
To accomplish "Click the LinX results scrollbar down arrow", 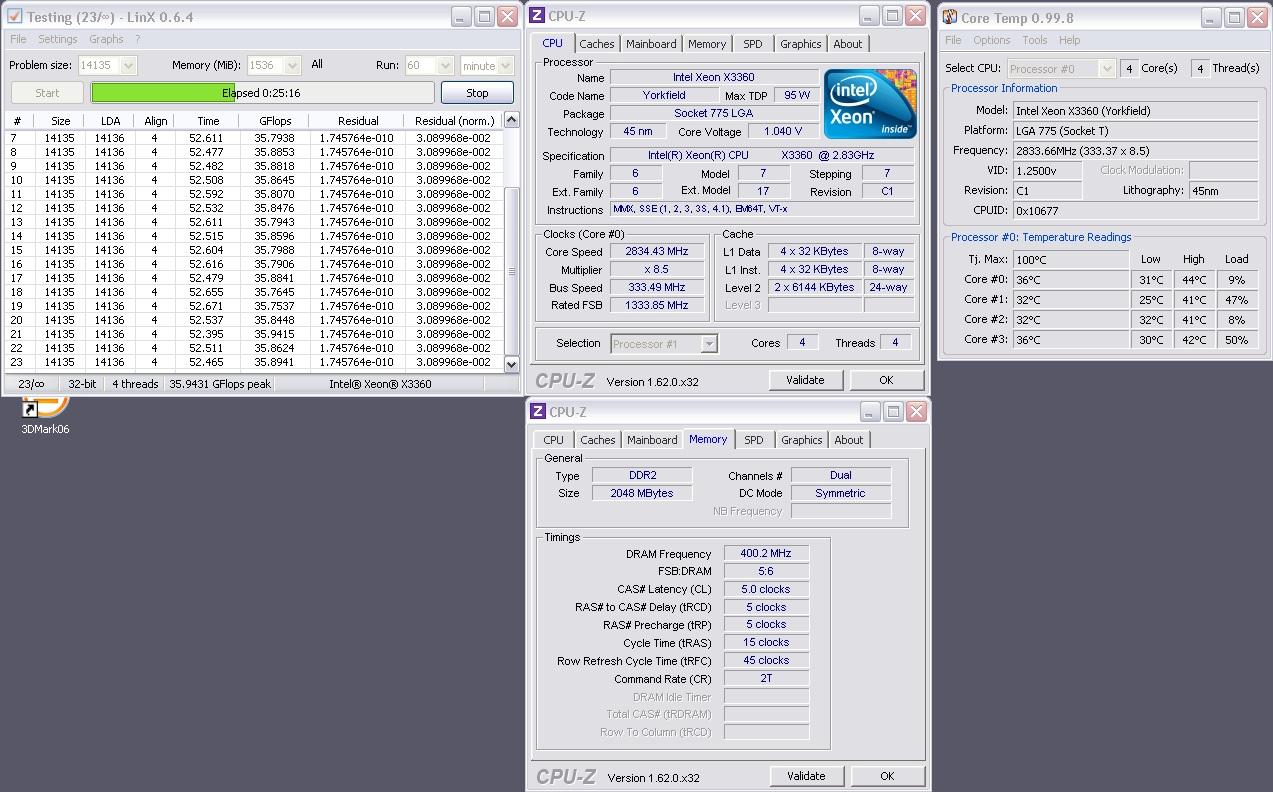I will tap(511, 364).
